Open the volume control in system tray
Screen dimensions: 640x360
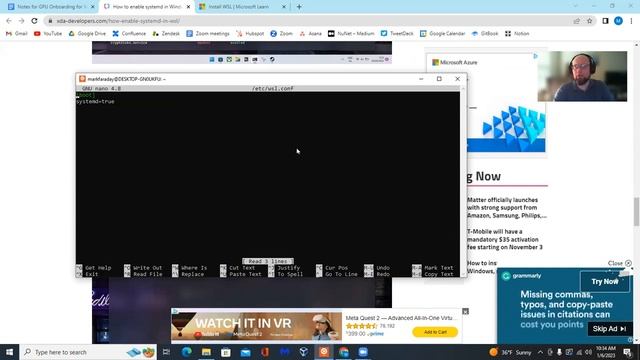click(x=588, y=352)
